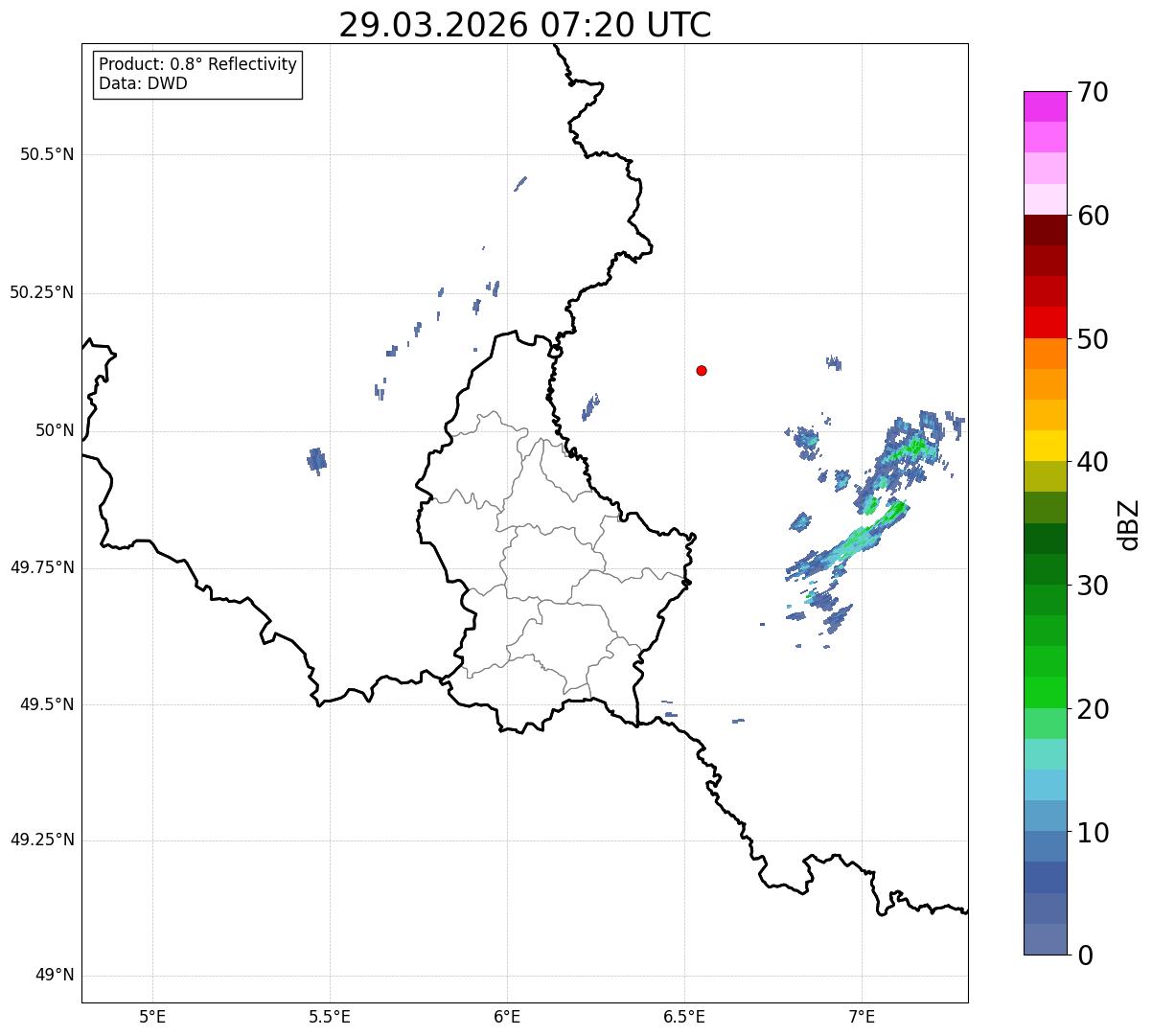Click the 50°N latitude label
The width and height of the screenshot is (1152, 1036).
pyautogui.click(x=56, y=430)
